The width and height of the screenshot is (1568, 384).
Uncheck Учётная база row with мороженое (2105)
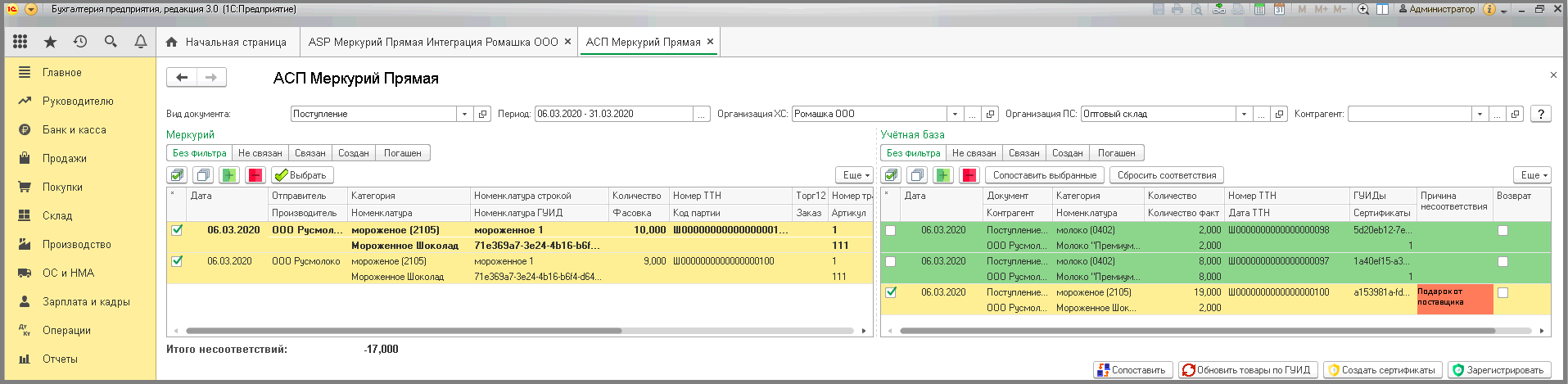coord(891,292)
